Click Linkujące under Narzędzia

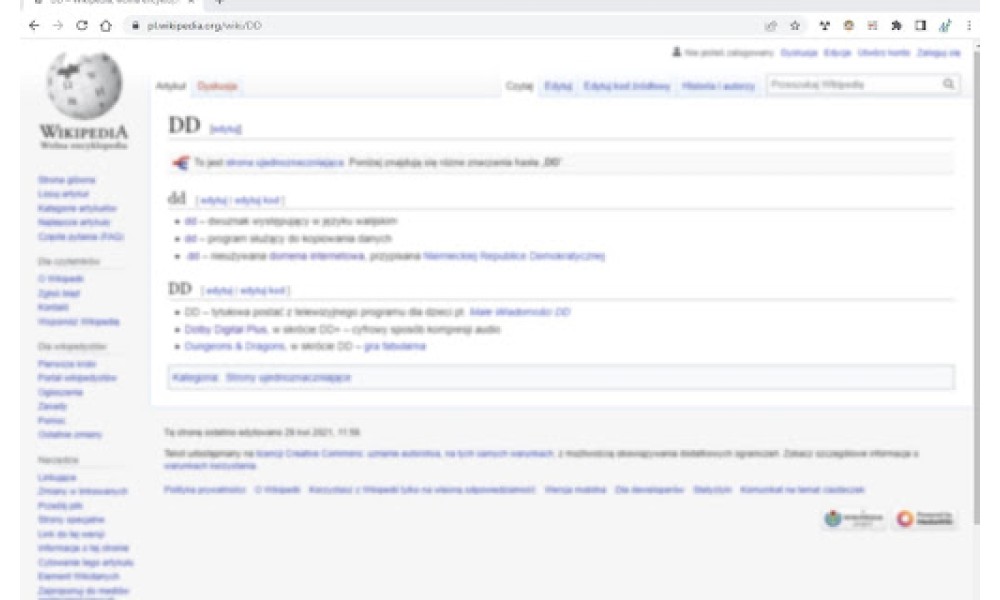pos(57,477)
